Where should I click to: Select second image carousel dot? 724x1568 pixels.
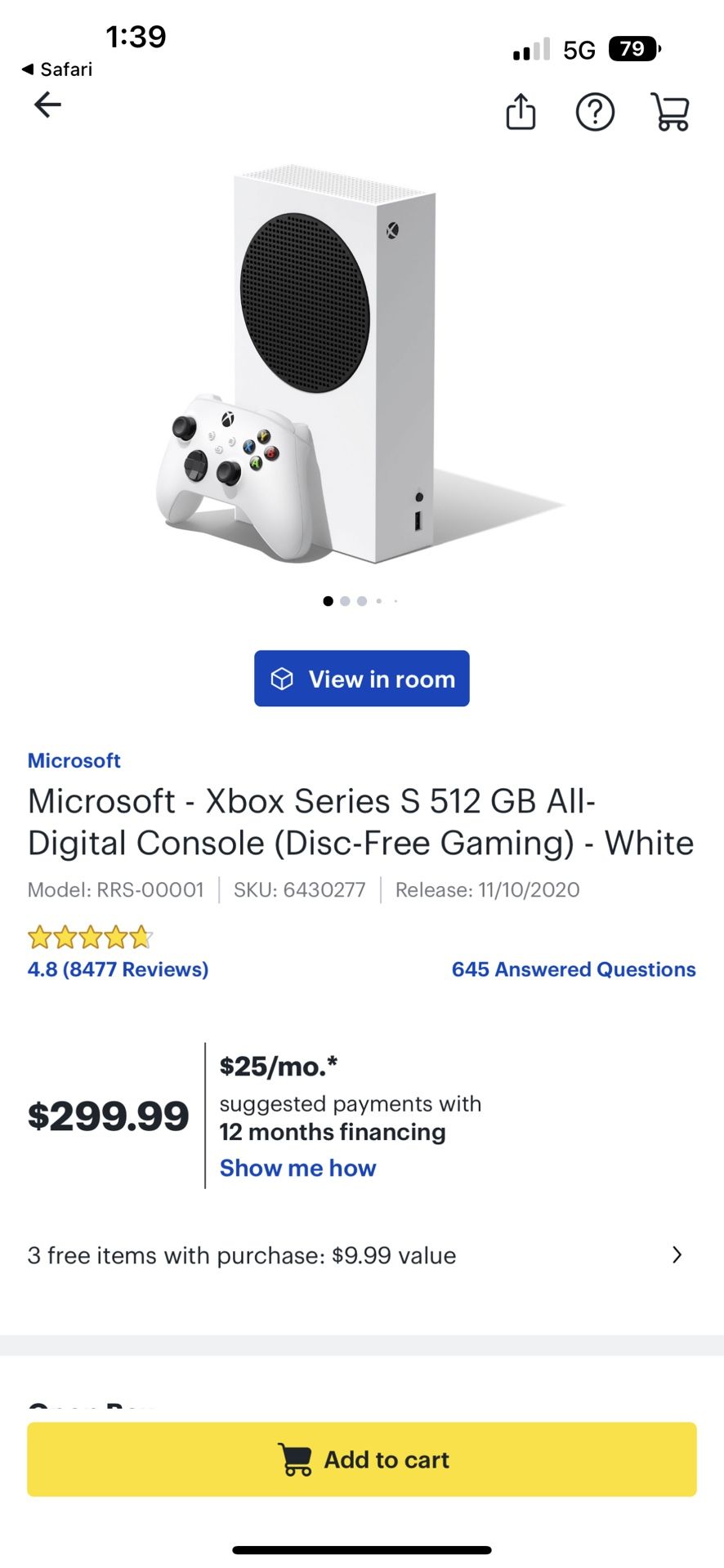tap(345, 601)
